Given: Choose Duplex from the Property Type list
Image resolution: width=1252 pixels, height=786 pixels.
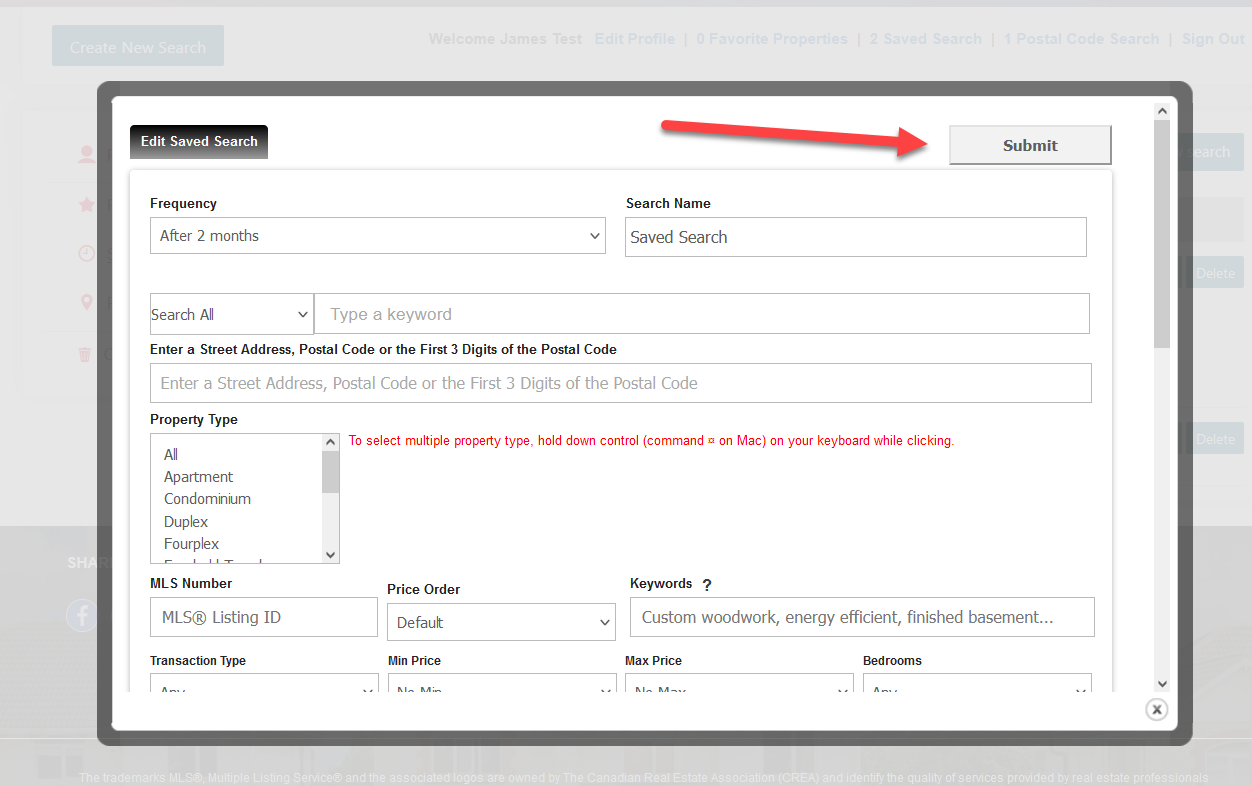Looking at the screenshot, I should coord(186,522).
